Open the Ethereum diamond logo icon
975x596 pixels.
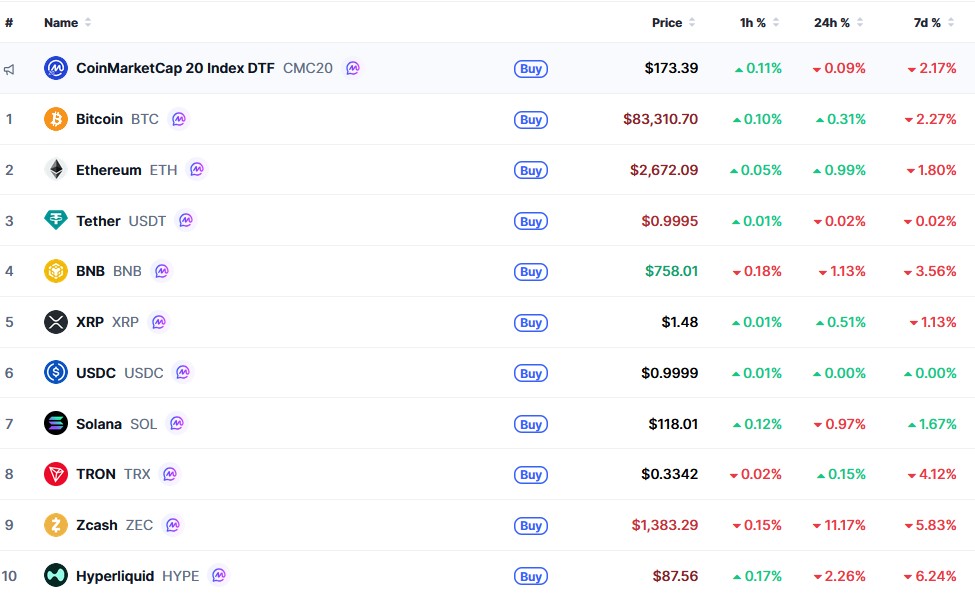tap(56, 170)
